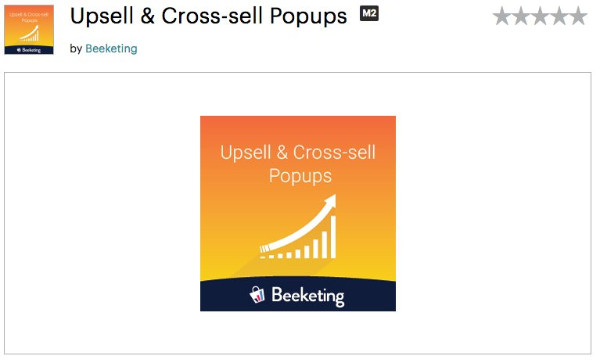
Task: Select the fifth rating star
Action: pos(578,16)
